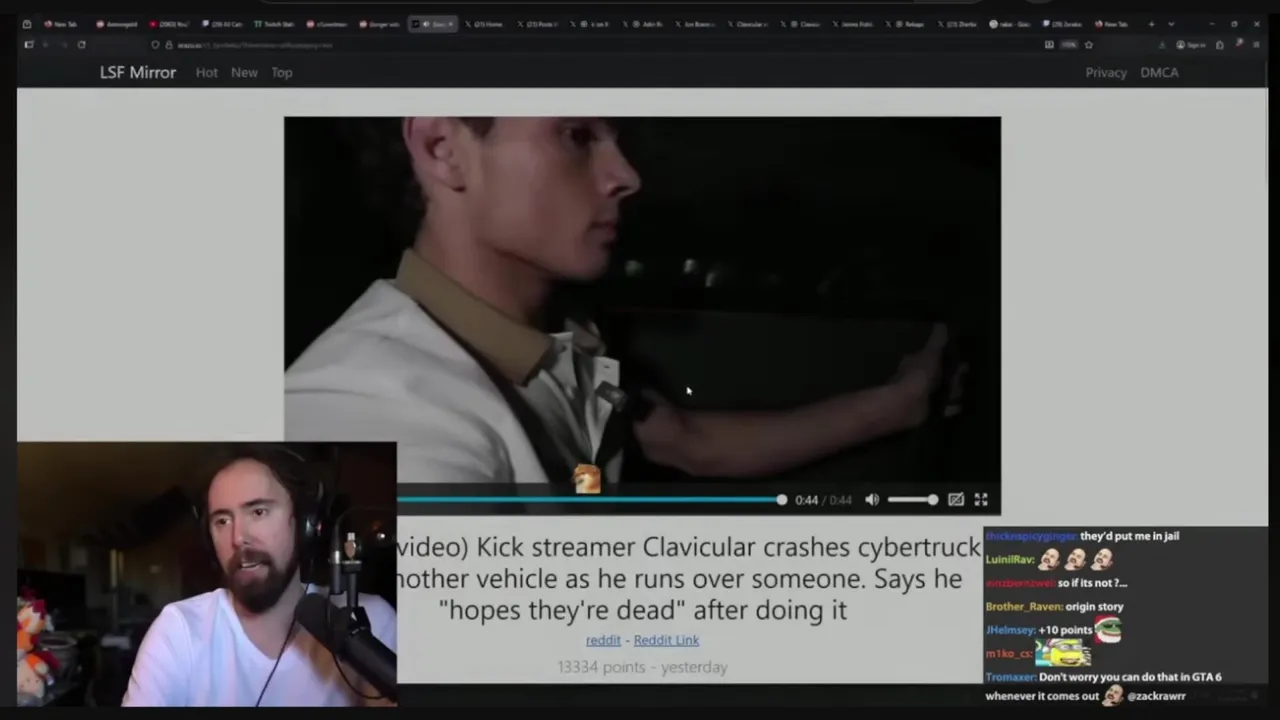Screen dimensions: 1280x720
Task: Open a new browser tab with the plus button
Action: click(x=1151, y=24)
